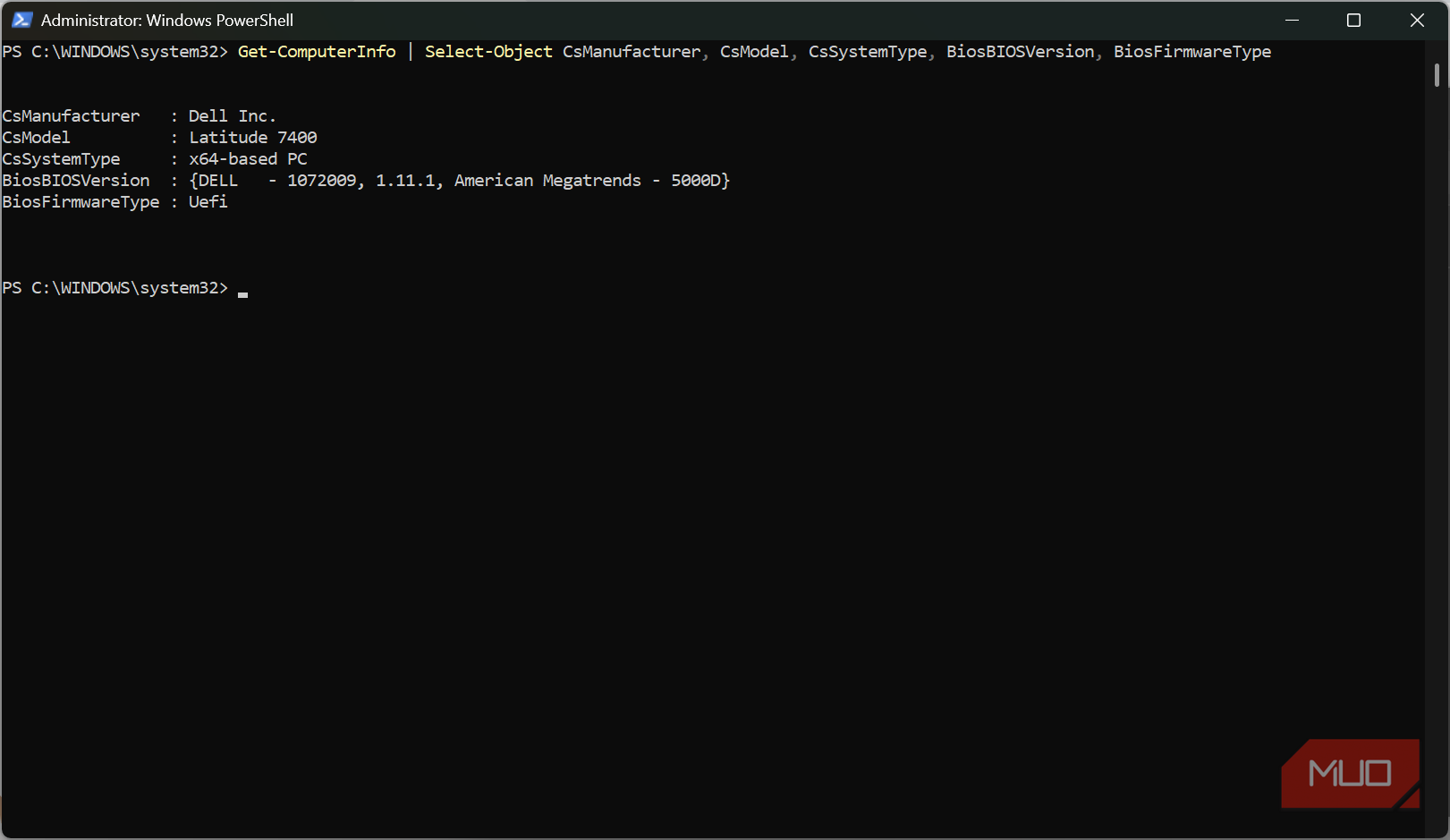
Task: Click the 'Latitude 7400' value
Action: click(253, 138)
